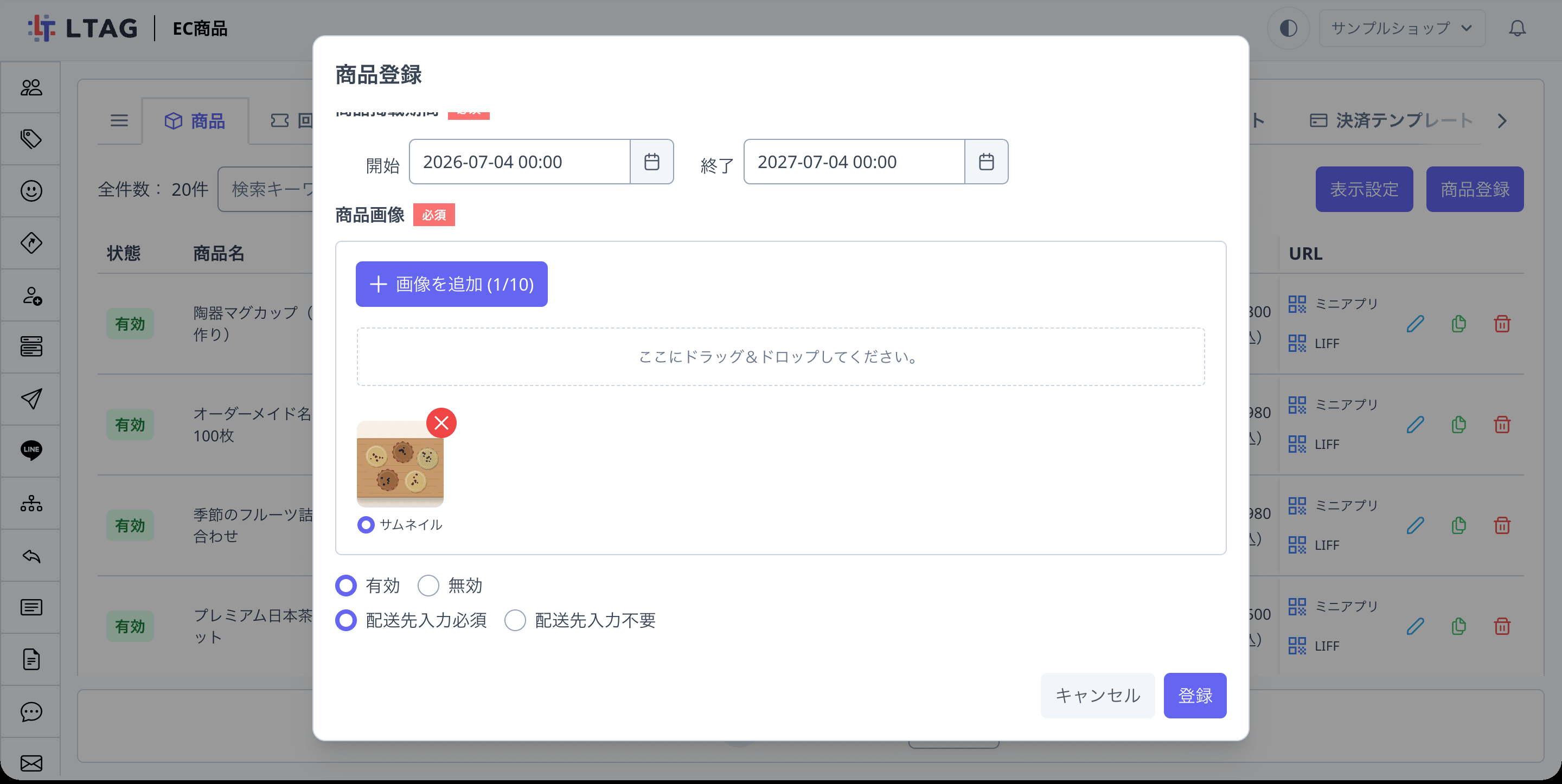
Task: Click the URL column header
Action: point(1305,253)
